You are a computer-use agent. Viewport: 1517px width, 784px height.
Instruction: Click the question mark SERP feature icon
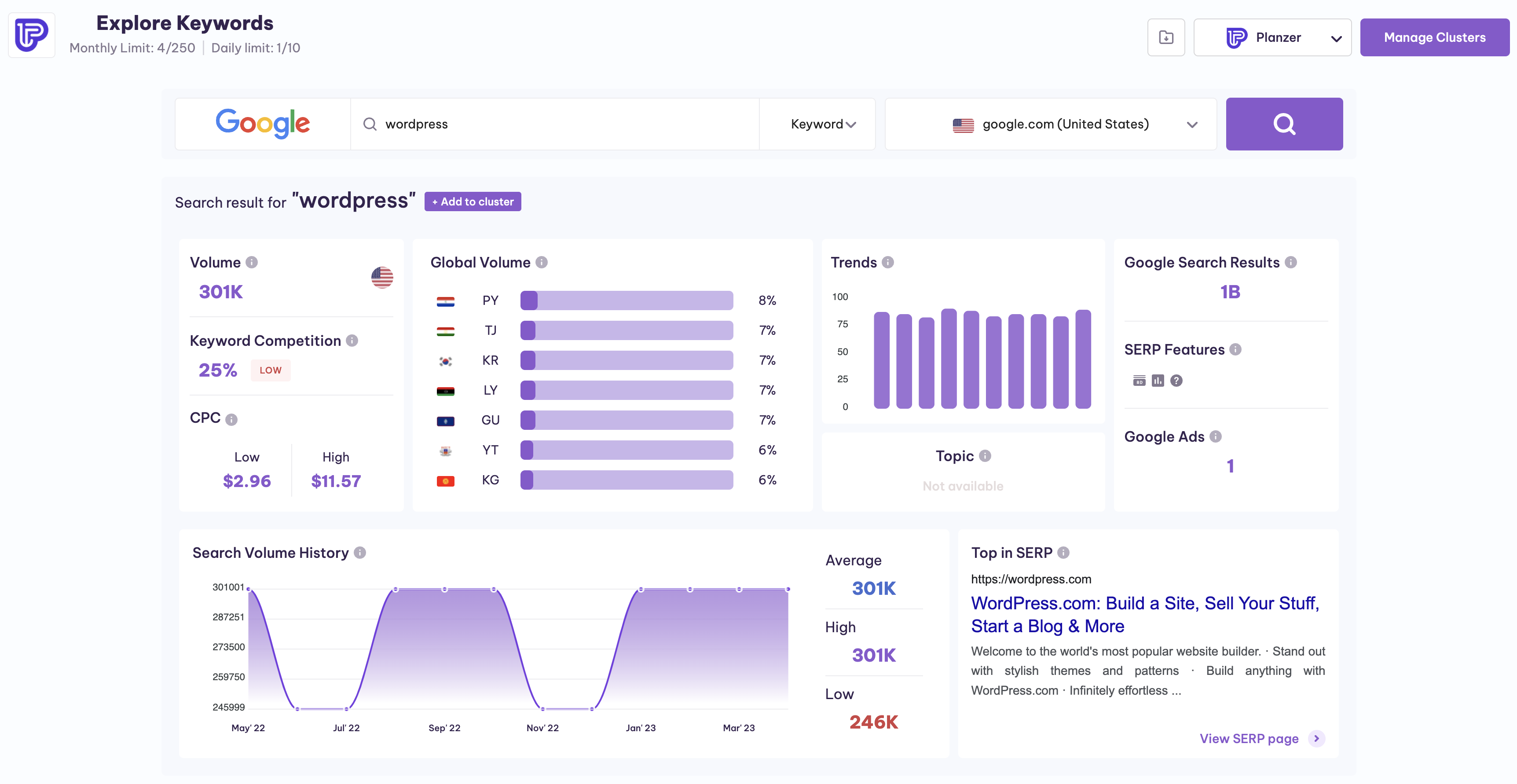[x=1176, y=381]
